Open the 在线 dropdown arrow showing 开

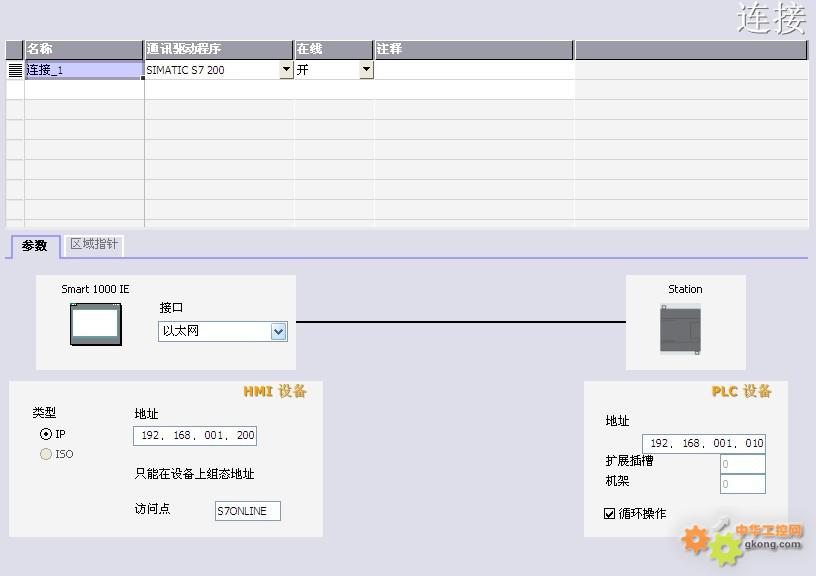(366, 69)
